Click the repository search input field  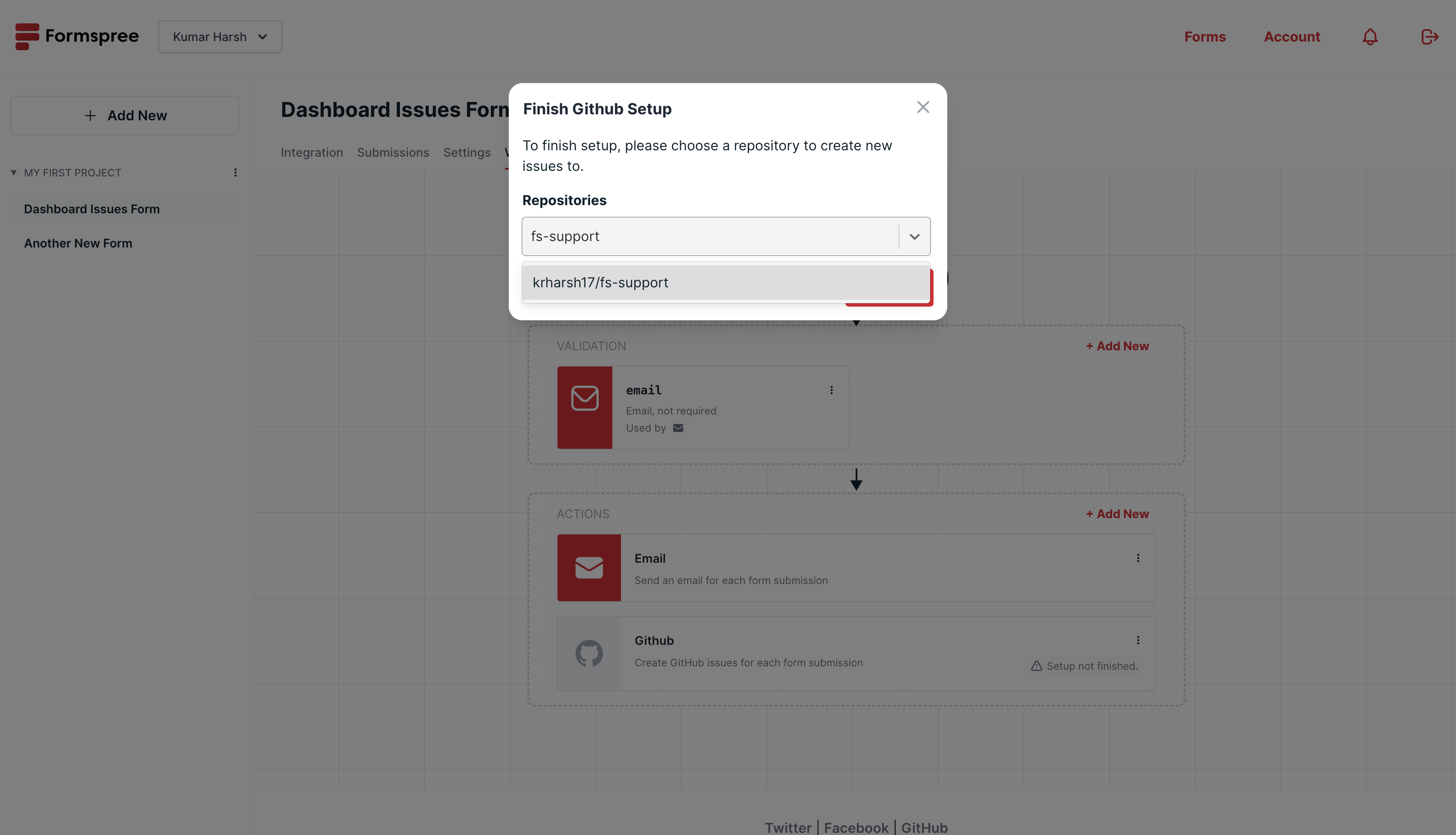708,236
